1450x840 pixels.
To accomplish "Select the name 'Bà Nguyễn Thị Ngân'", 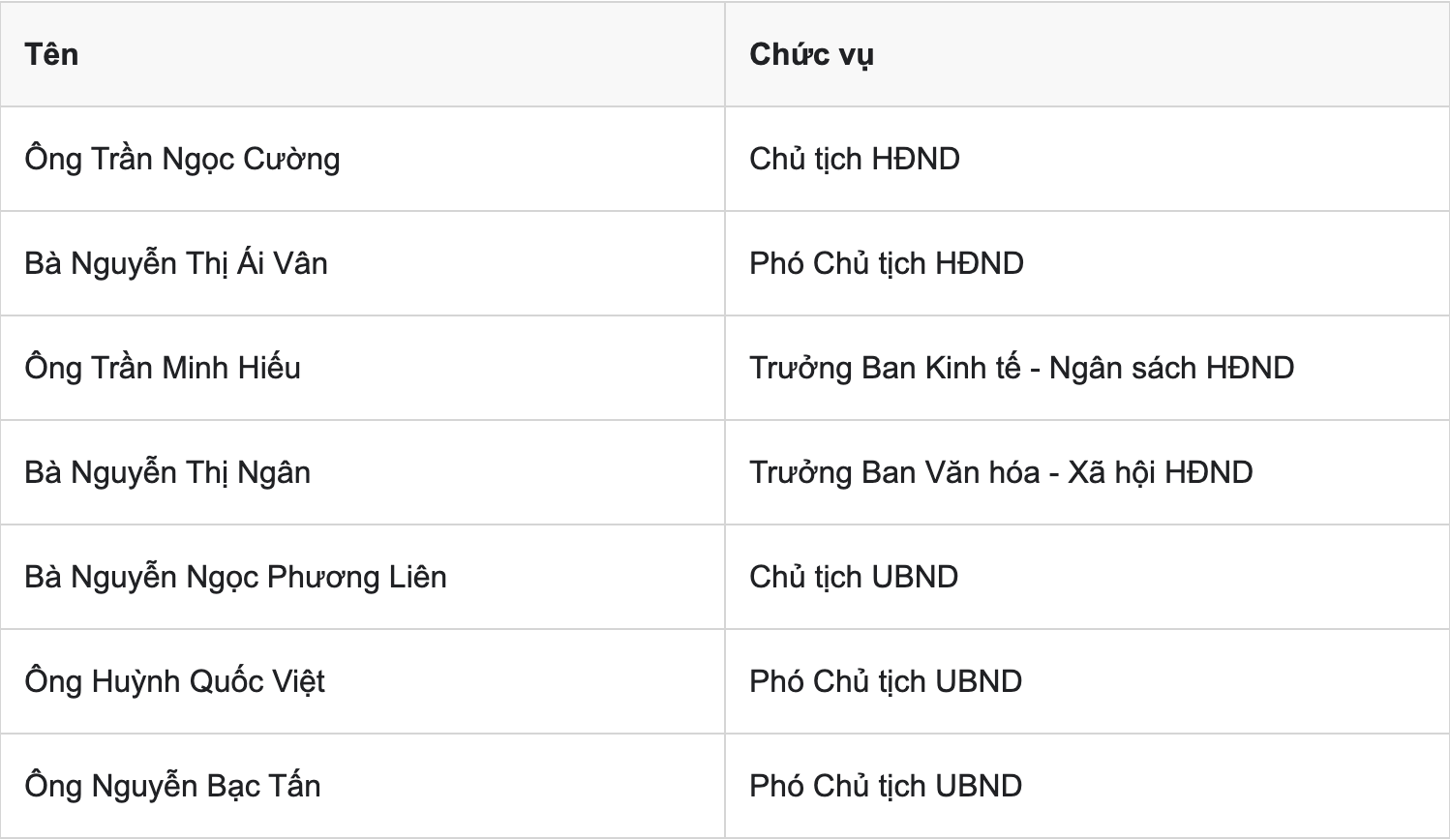I will [x=168, y=472].
